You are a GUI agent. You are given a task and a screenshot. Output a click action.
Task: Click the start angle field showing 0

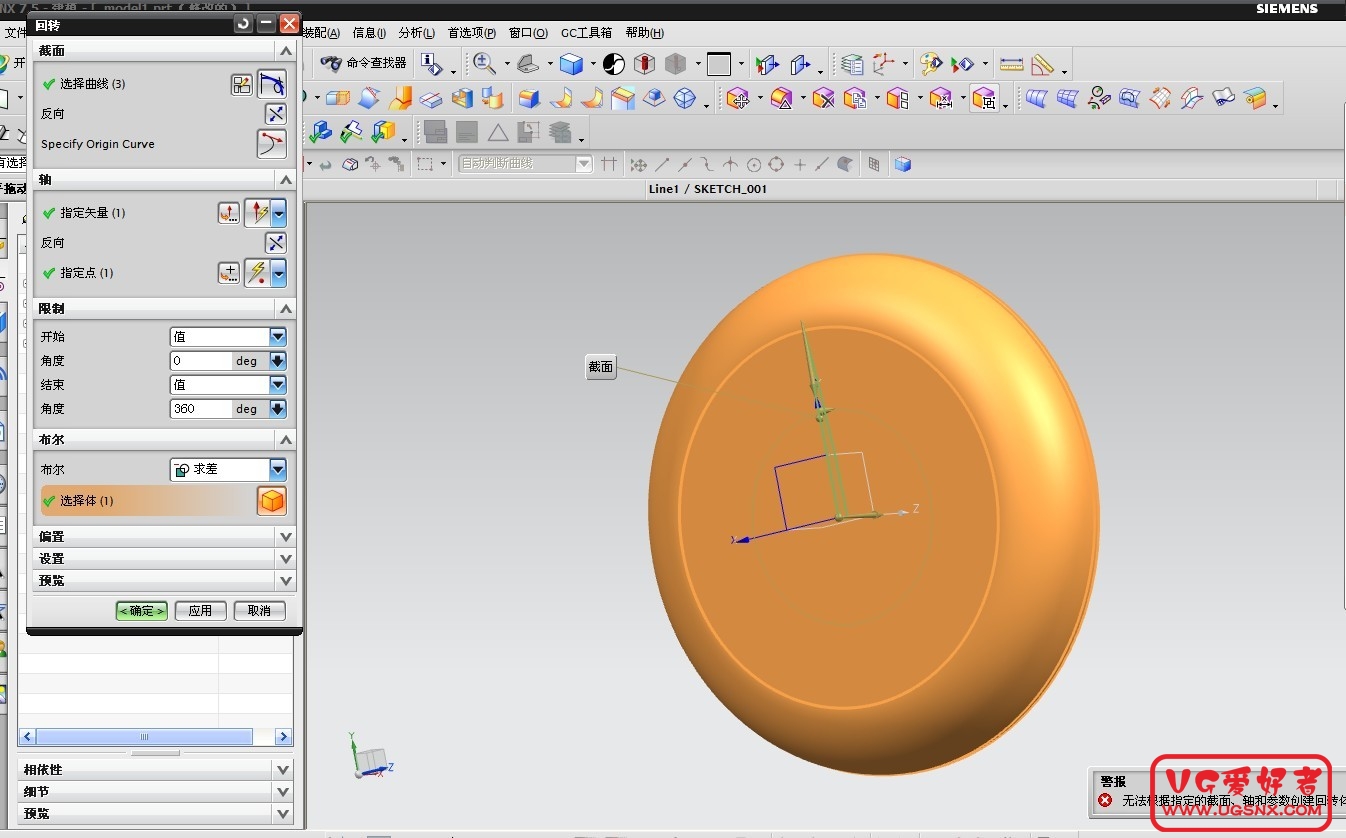coord(201,361)
